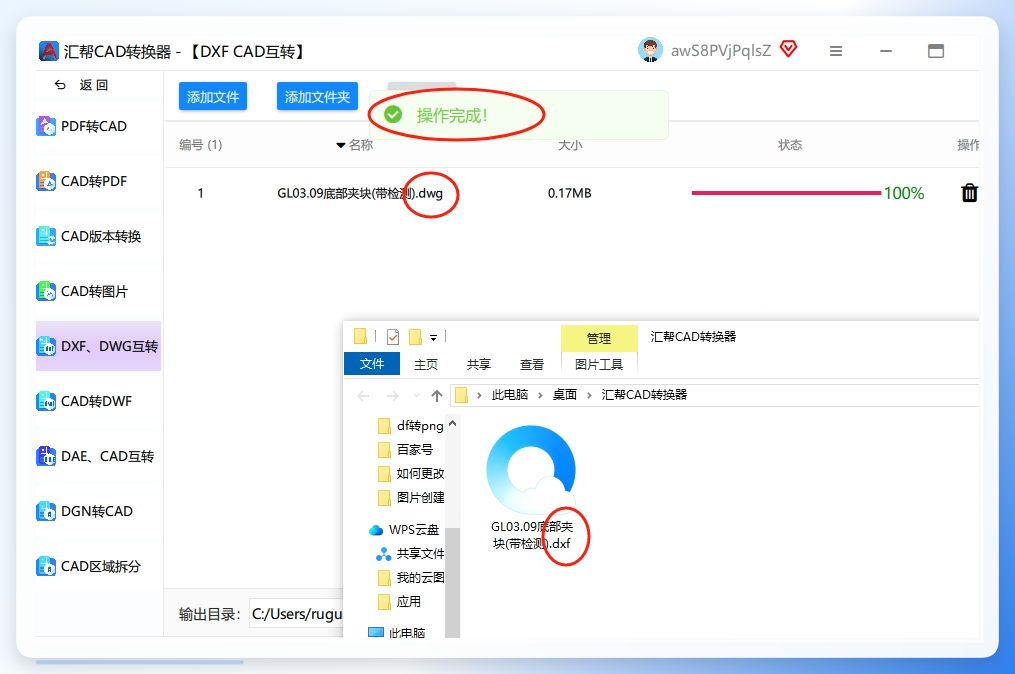Click the 添加文件夹 button
This screenshot has width=1015, height=674.
317,97
